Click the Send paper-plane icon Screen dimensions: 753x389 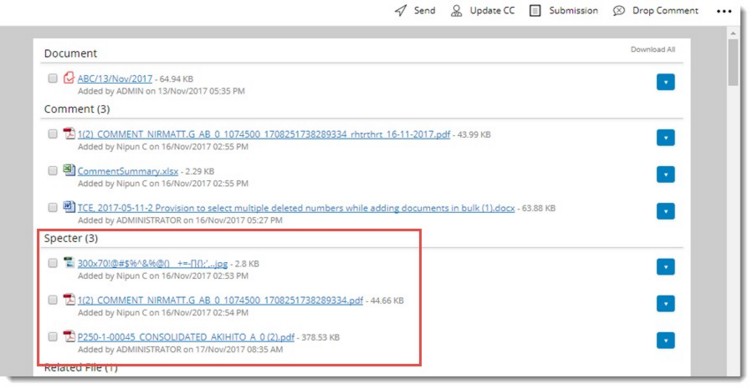(x=401, y=11)
